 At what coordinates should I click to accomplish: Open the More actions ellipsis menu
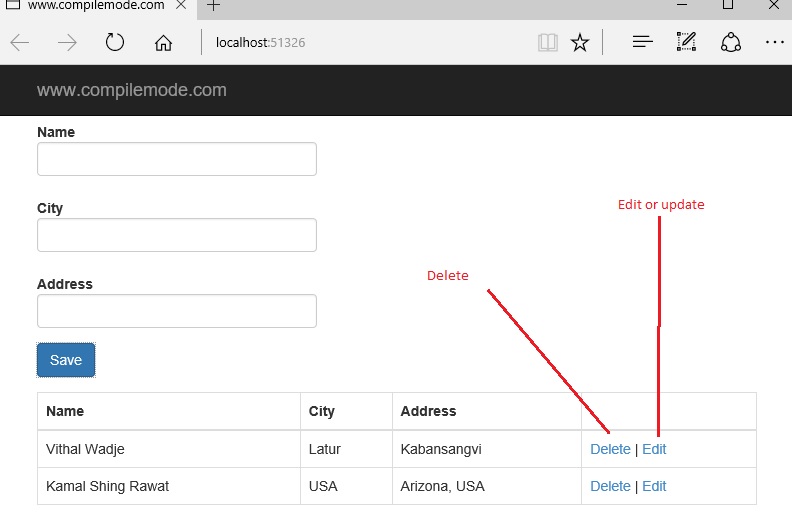(x=774, y=43)
